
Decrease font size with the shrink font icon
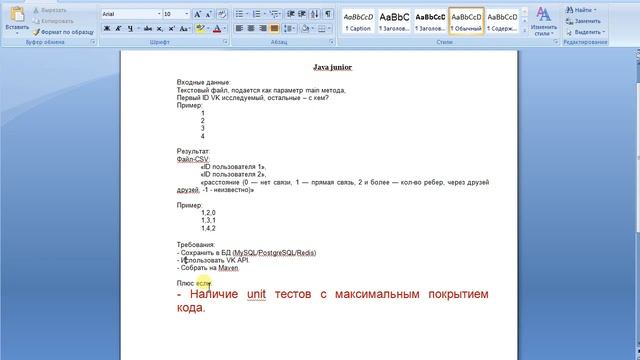(209, 14)
